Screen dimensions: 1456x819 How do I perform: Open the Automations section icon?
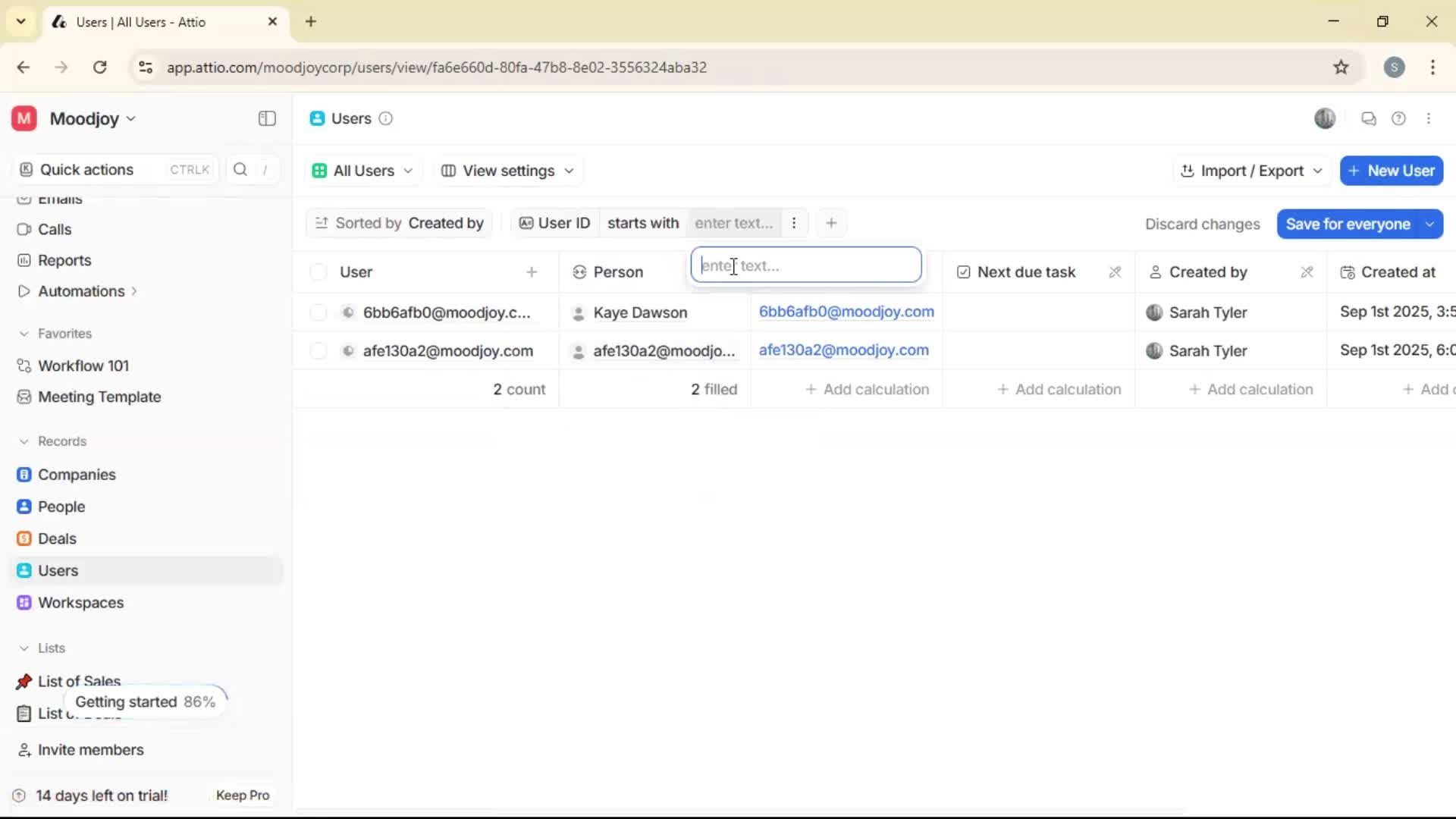(x=24, y=290)
